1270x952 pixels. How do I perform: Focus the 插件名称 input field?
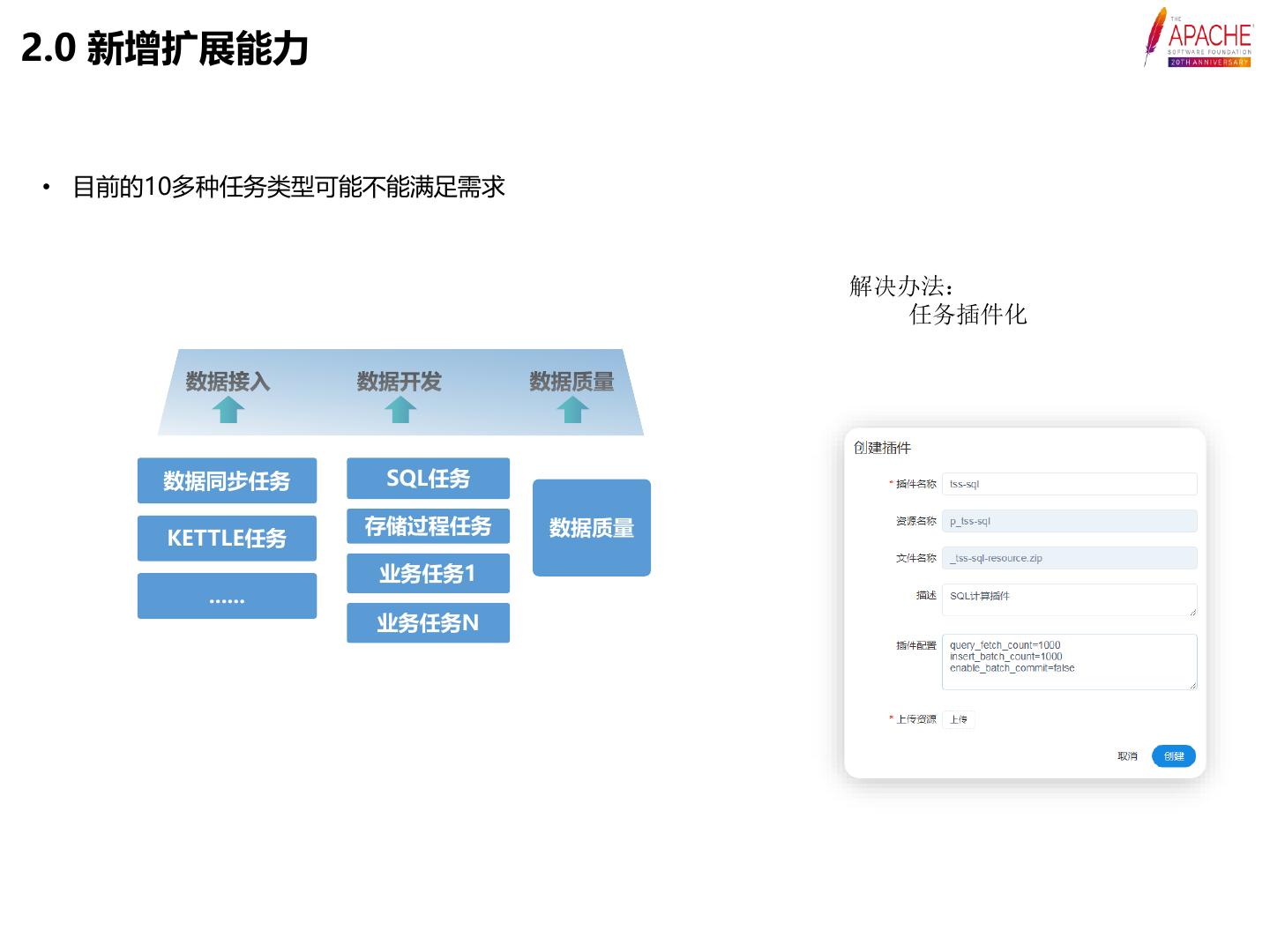(1069, 484)
